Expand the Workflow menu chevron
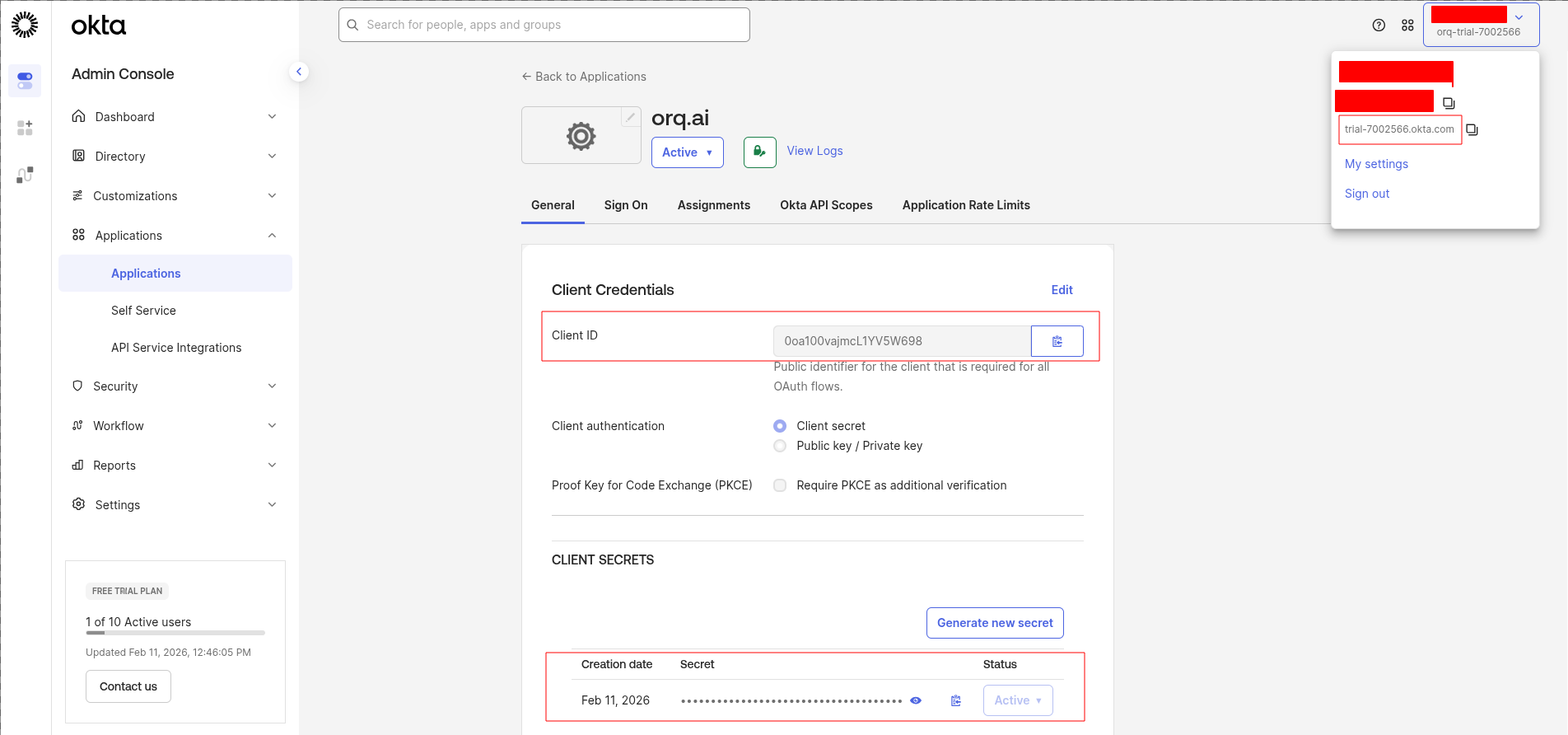 click(x=272, y=425)
